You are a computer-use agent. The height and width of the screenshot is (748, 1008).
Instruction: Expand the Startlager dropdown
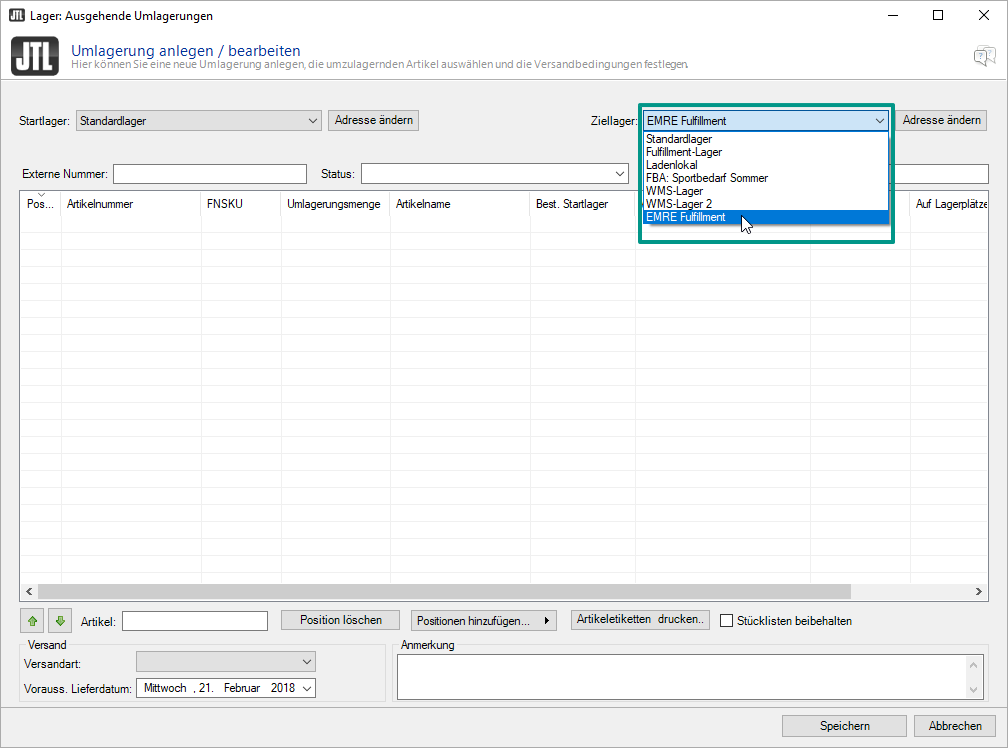point(312,121)
